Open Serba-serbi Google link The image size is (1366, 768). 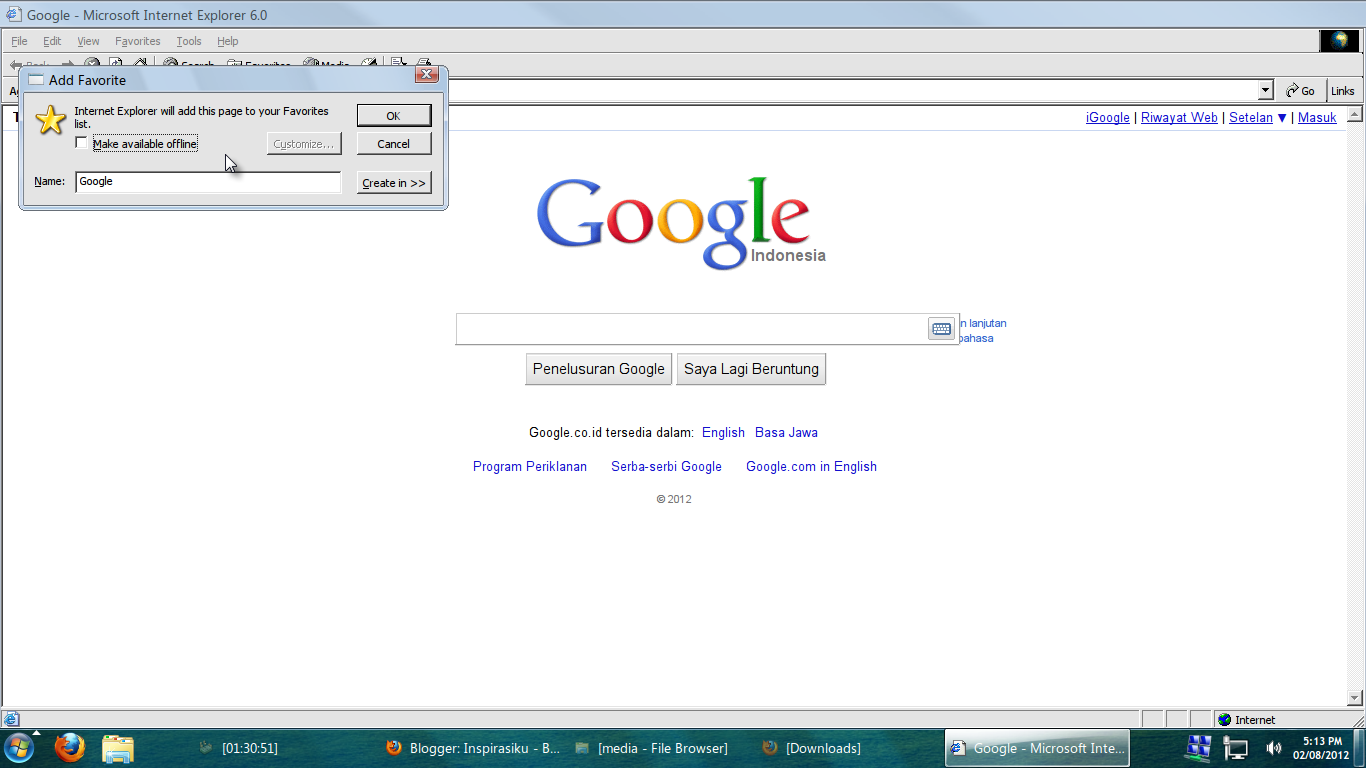(x=666, y=466)
